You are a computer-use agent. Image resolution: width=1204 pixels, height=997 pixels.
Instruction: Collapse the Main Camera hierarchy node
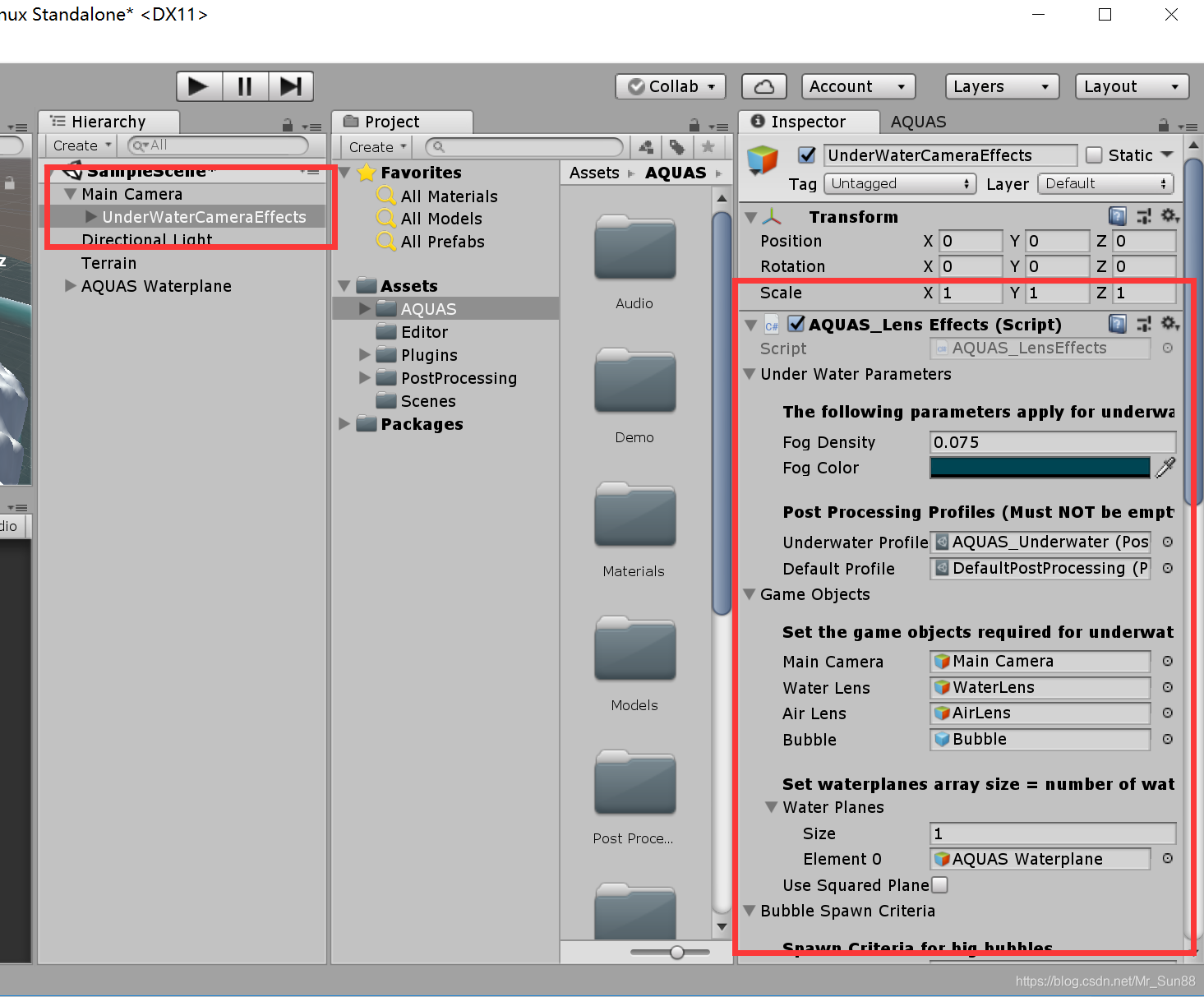[71, 194]
